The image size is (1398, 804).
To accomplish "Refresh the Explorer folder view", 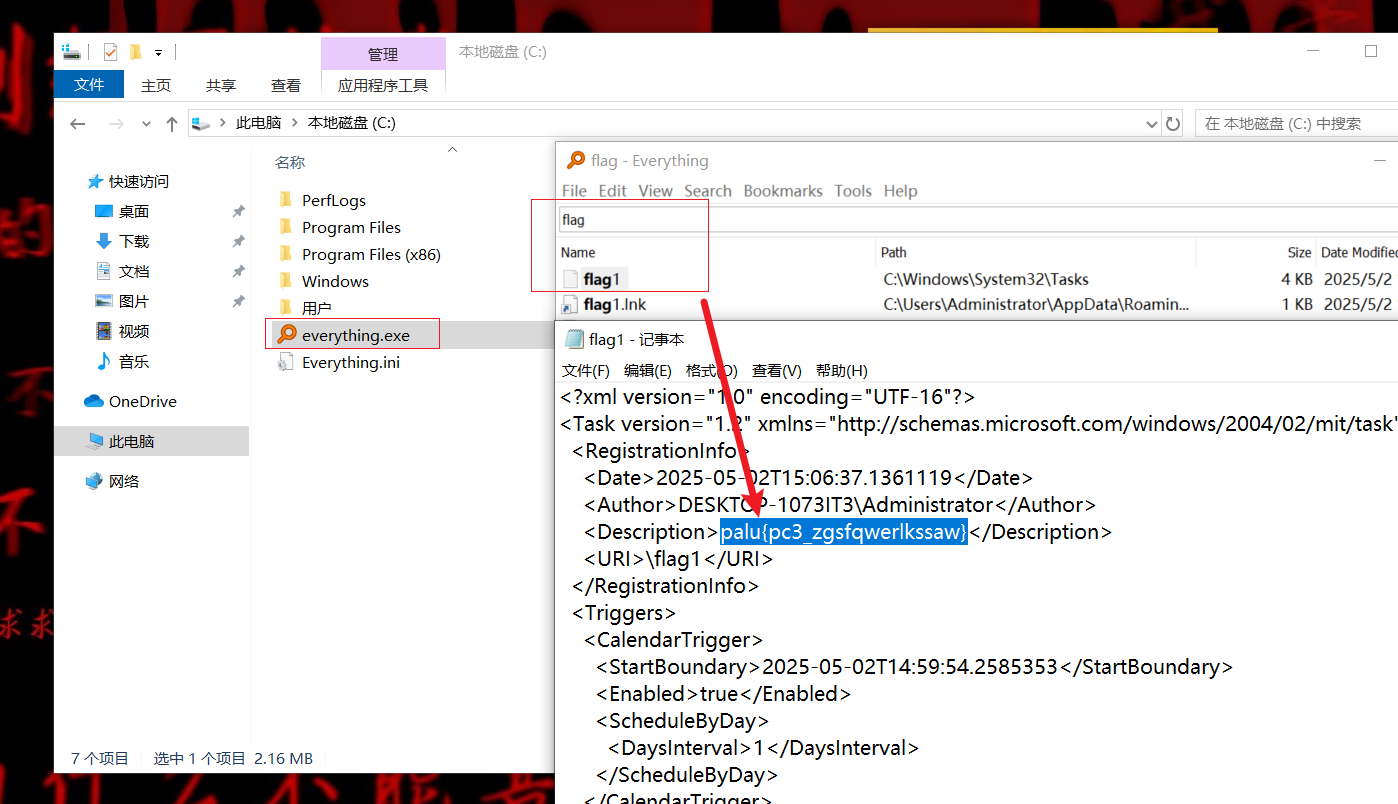I will click(1173, 123).
